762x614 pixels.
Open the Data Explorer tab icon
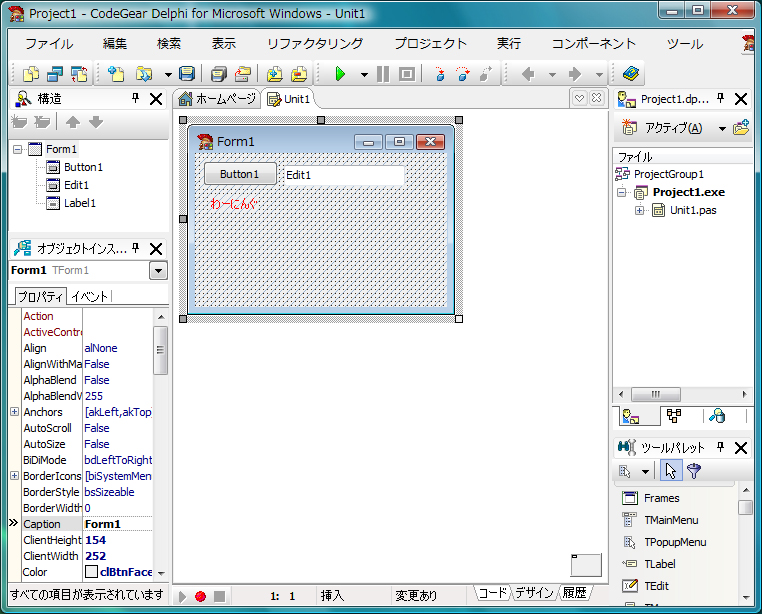click(x=717, y=416)
